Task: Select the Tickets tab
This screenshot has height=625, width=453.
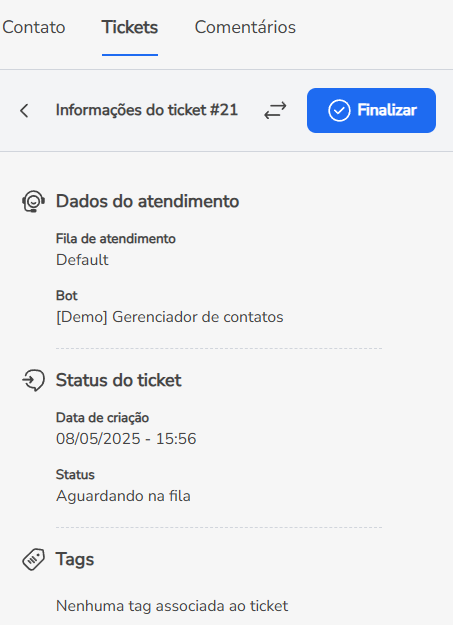Action: point(130,27)
